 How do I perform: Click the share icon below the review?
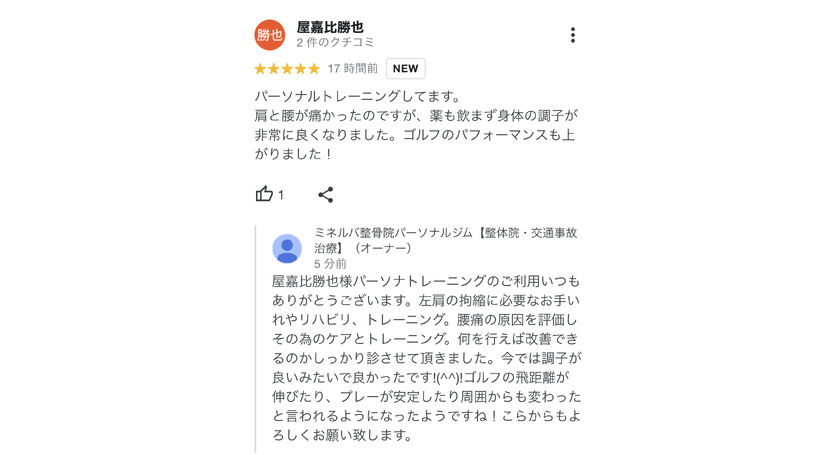click(x=325, y=194)
